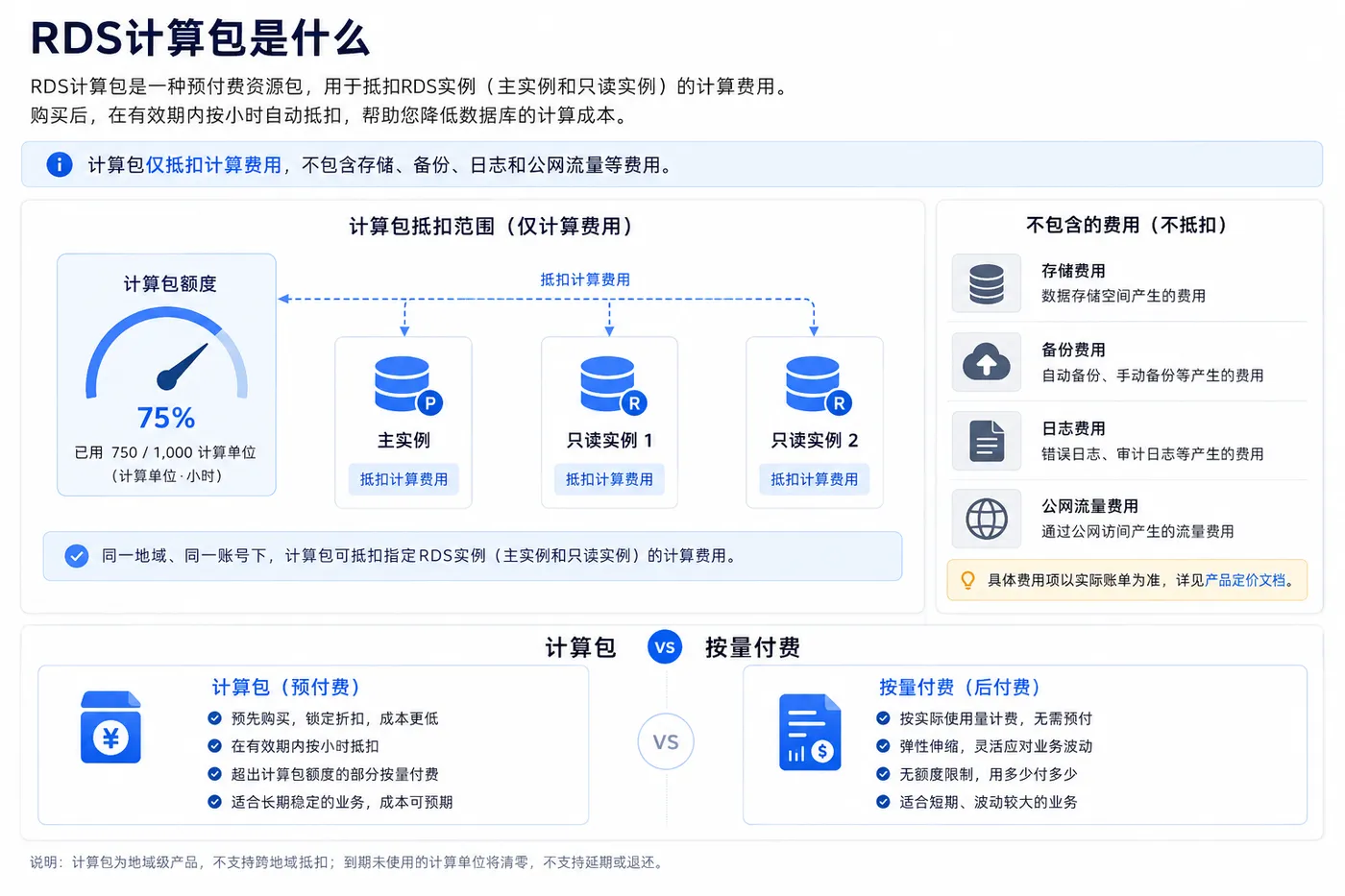Click the 已用 750 / 1,000 计算单位 text
This screenshot has height=896, width=1345.
[165, 452]
